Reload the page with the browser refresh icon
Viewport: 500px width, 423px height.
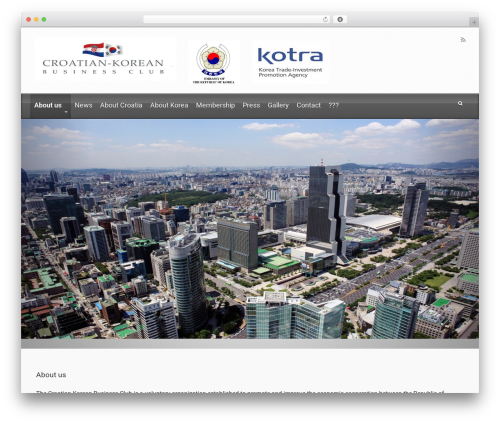point(325,19)
